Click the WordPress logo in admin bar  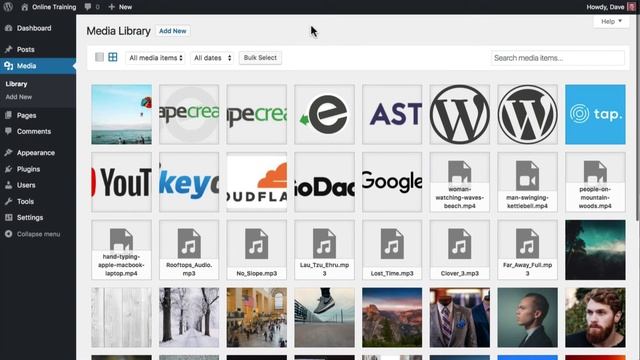click(8, 7)
